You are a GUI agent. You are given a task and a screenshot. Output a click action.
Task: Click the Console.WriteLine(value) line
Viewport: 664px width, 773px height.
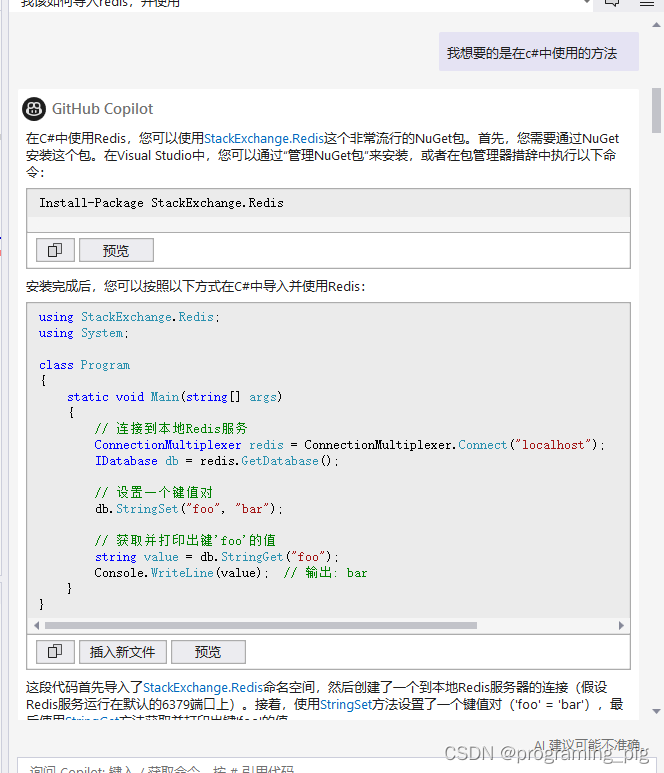231,572
